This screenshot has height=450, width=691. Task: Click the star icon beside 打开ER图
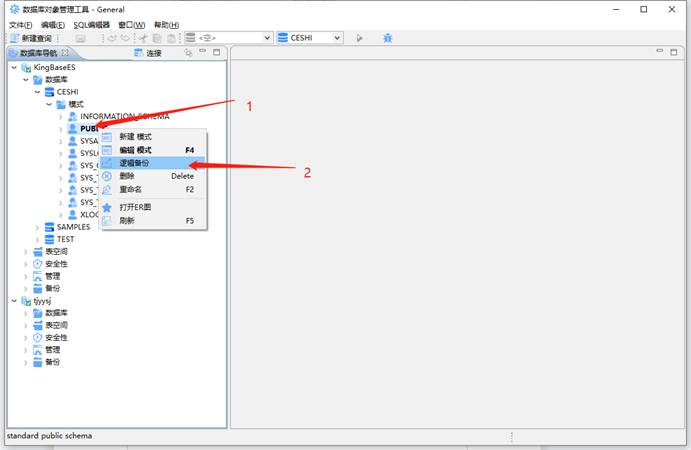[x=107, y=207]
